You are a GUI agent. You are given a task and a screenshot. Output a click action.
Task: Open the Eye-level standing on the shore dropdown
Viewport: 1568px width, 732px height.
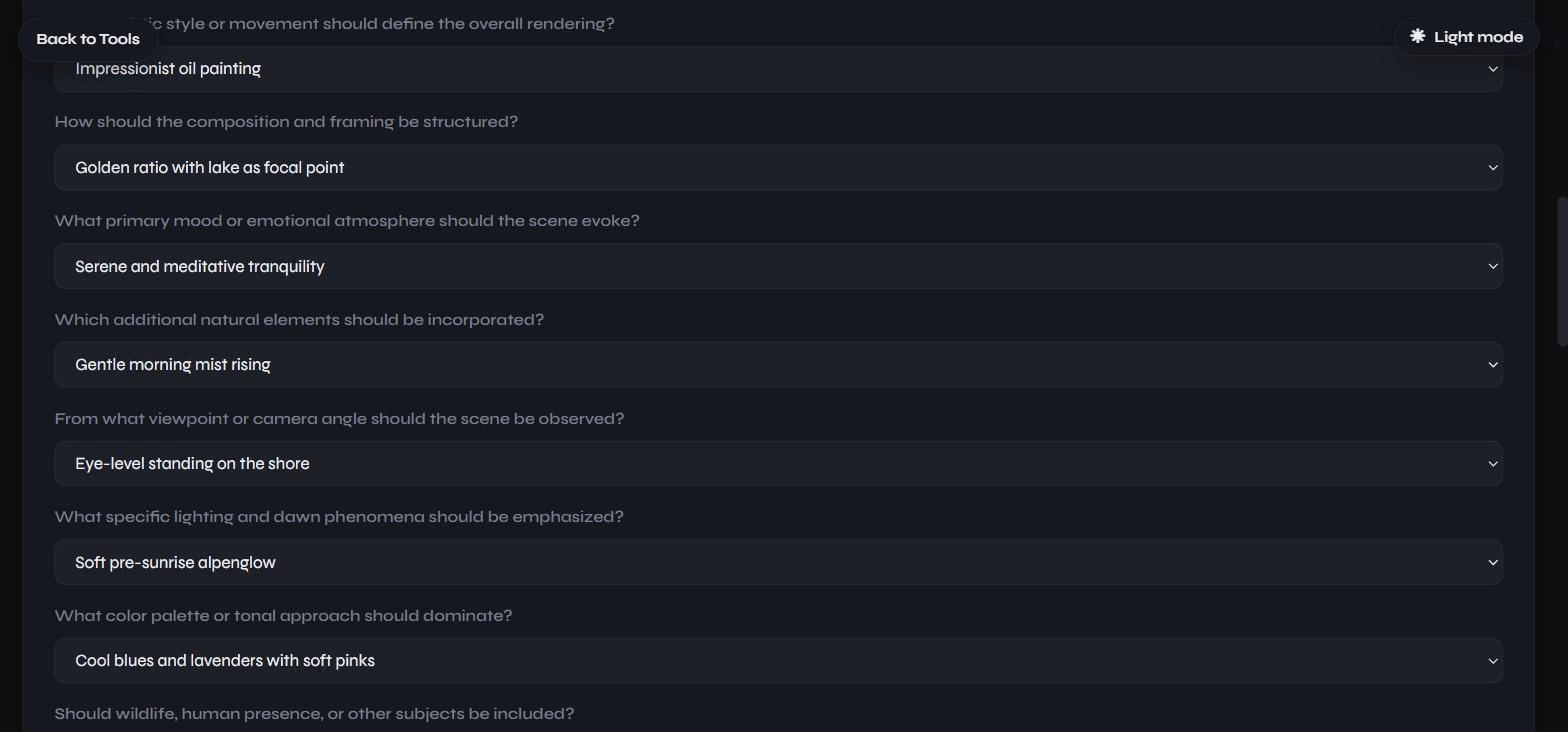tap(778, 464)
